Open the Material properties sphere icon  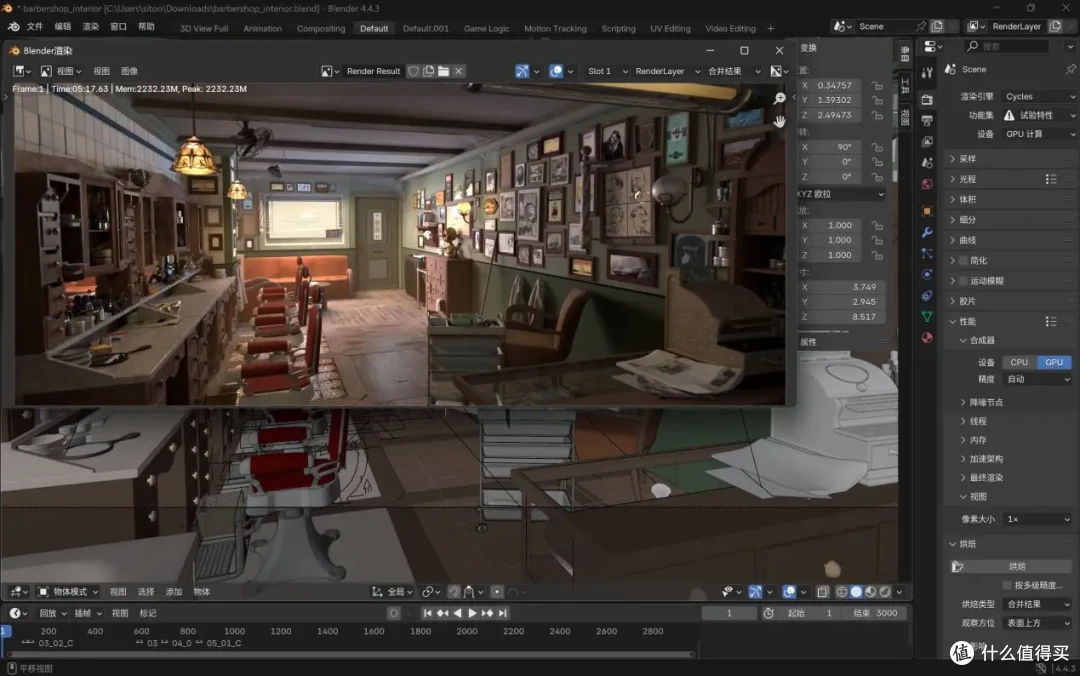point(927,338)
